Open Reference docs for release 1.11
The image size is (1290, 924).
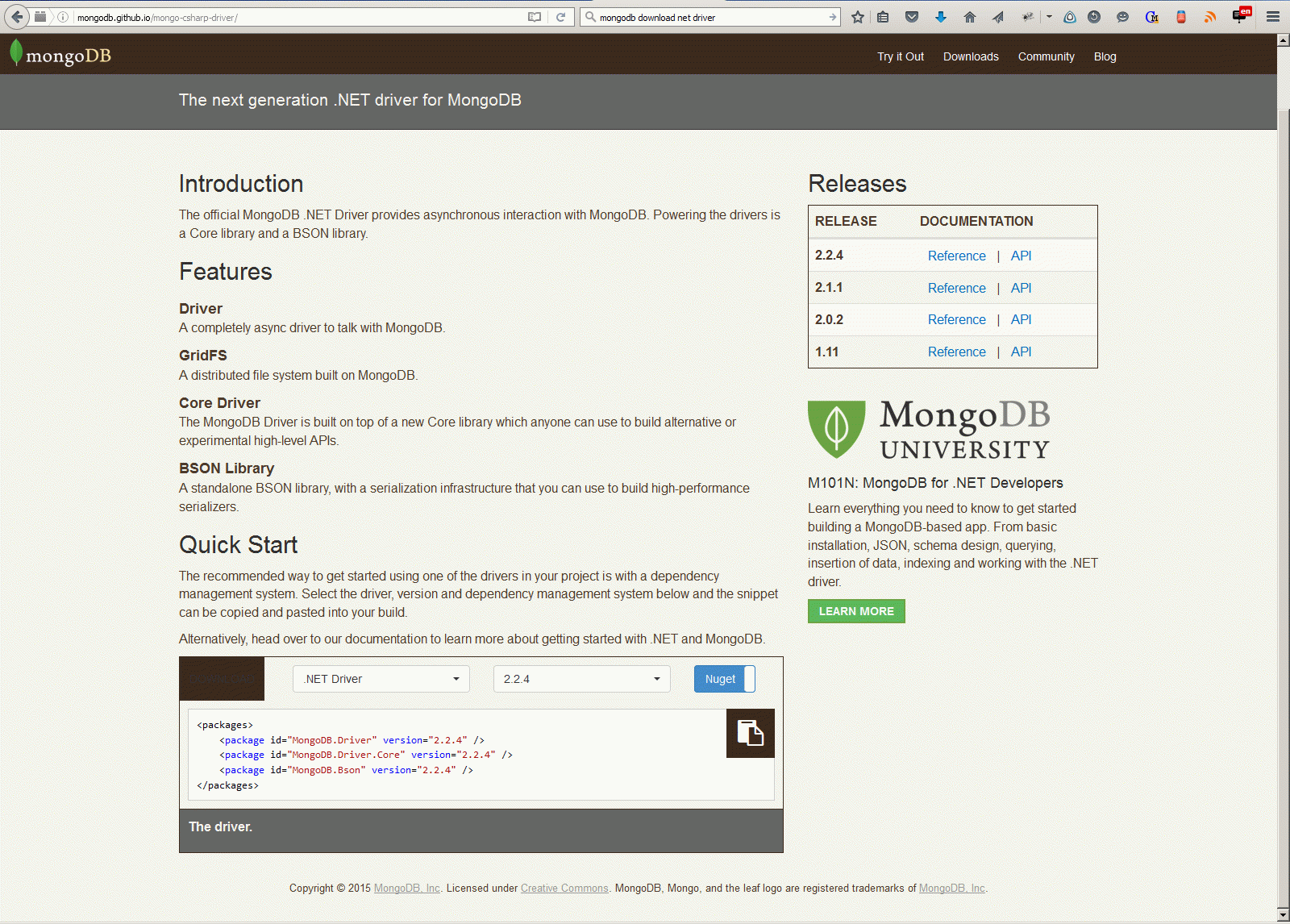pos(956,352)
